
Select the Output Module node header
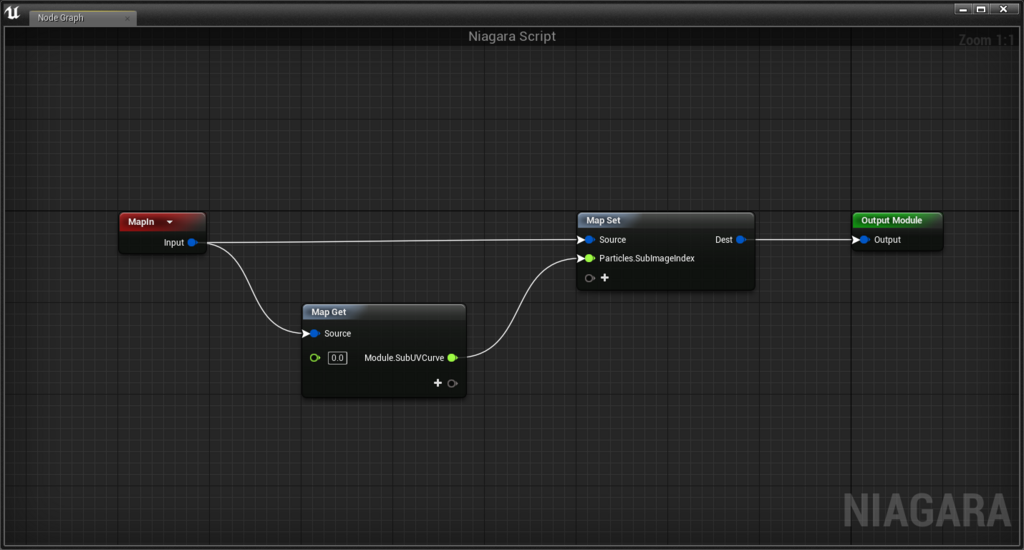click(x=897, y=221)
